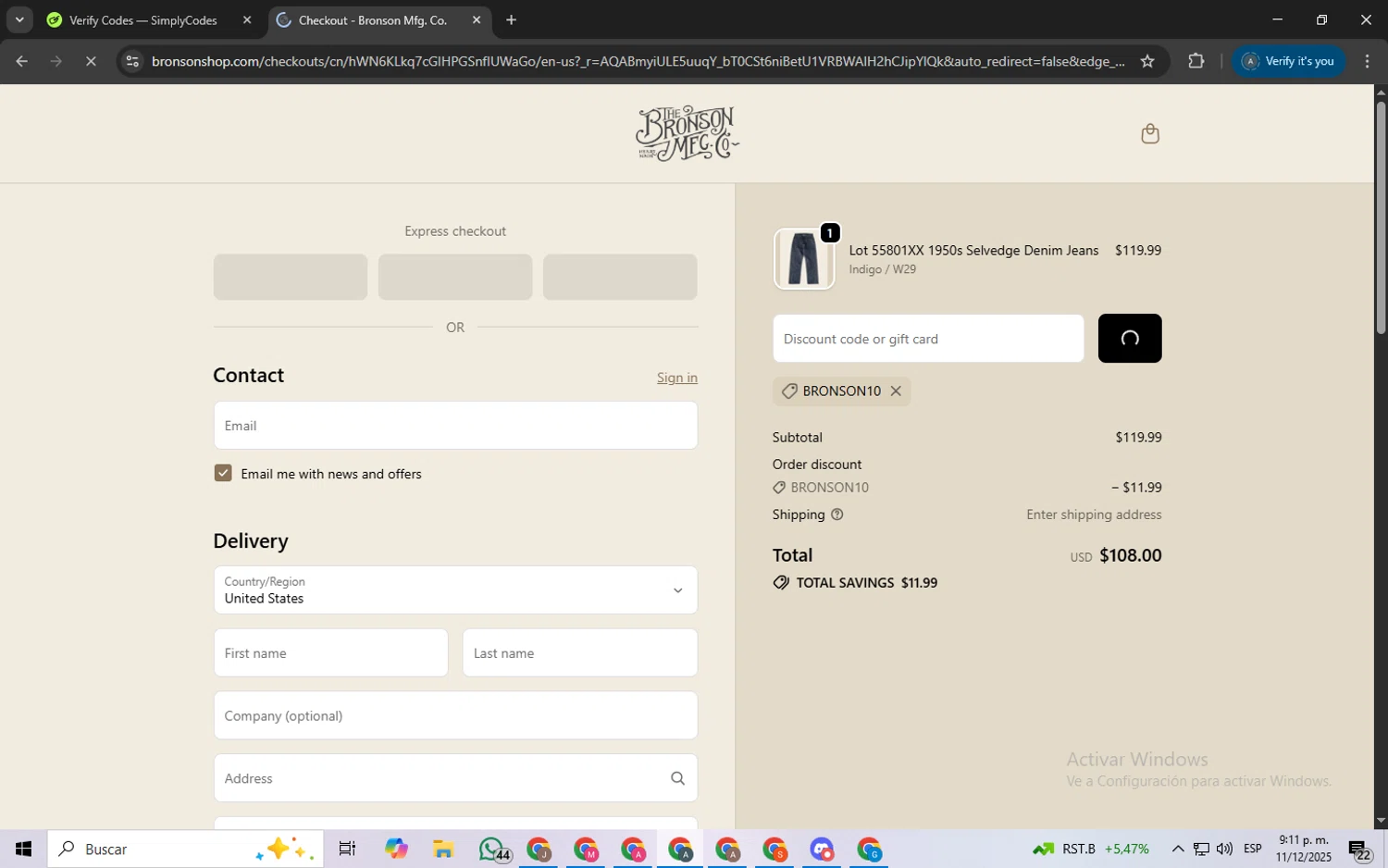Click the Verify it's you profile button
Image resolution: width=1388 pixels, height=868 pixels.
click(x=1288, y=61)
